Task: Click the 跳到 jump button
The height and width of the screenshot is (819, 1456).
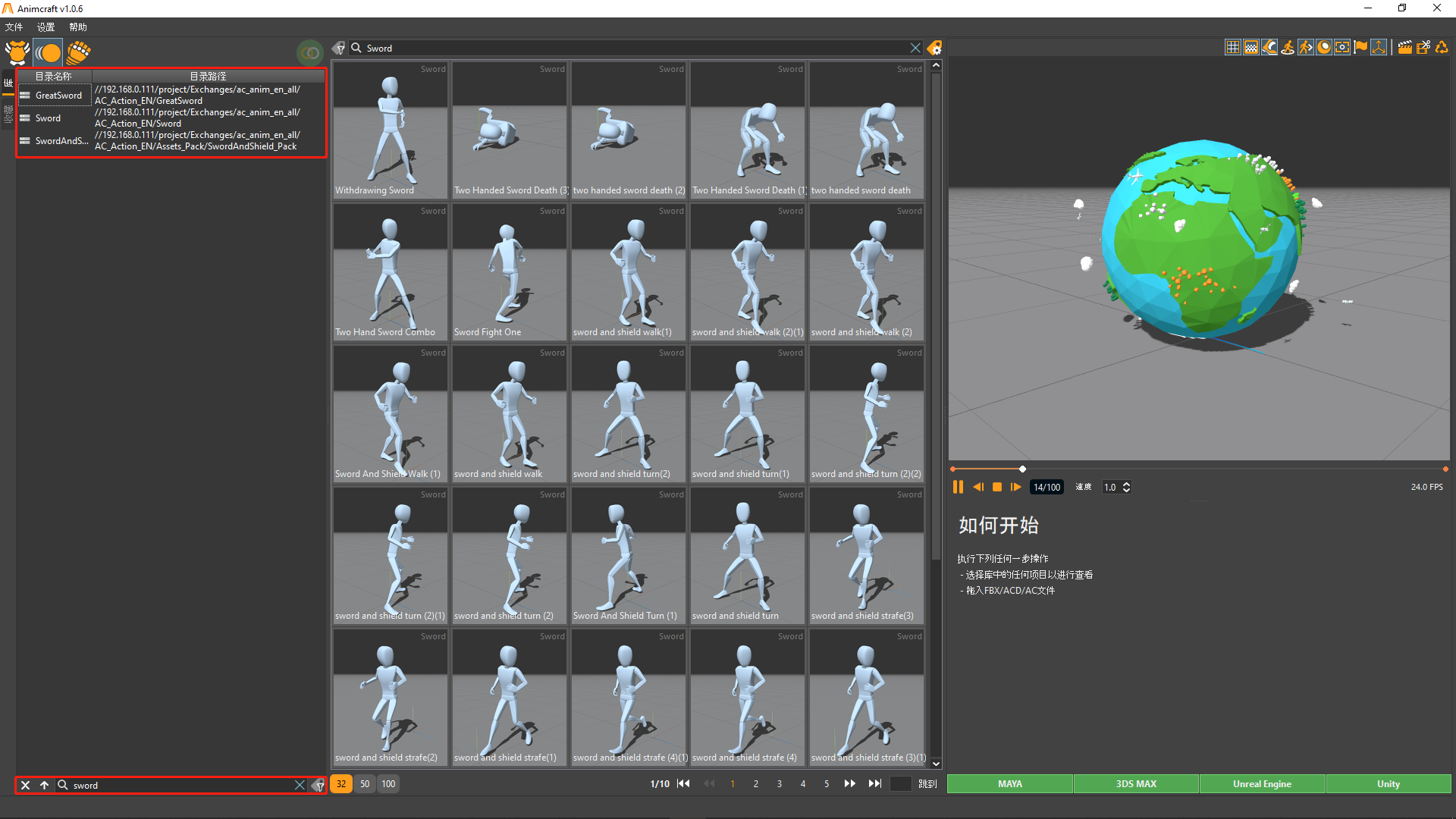Action: click(x=927, y=783)
